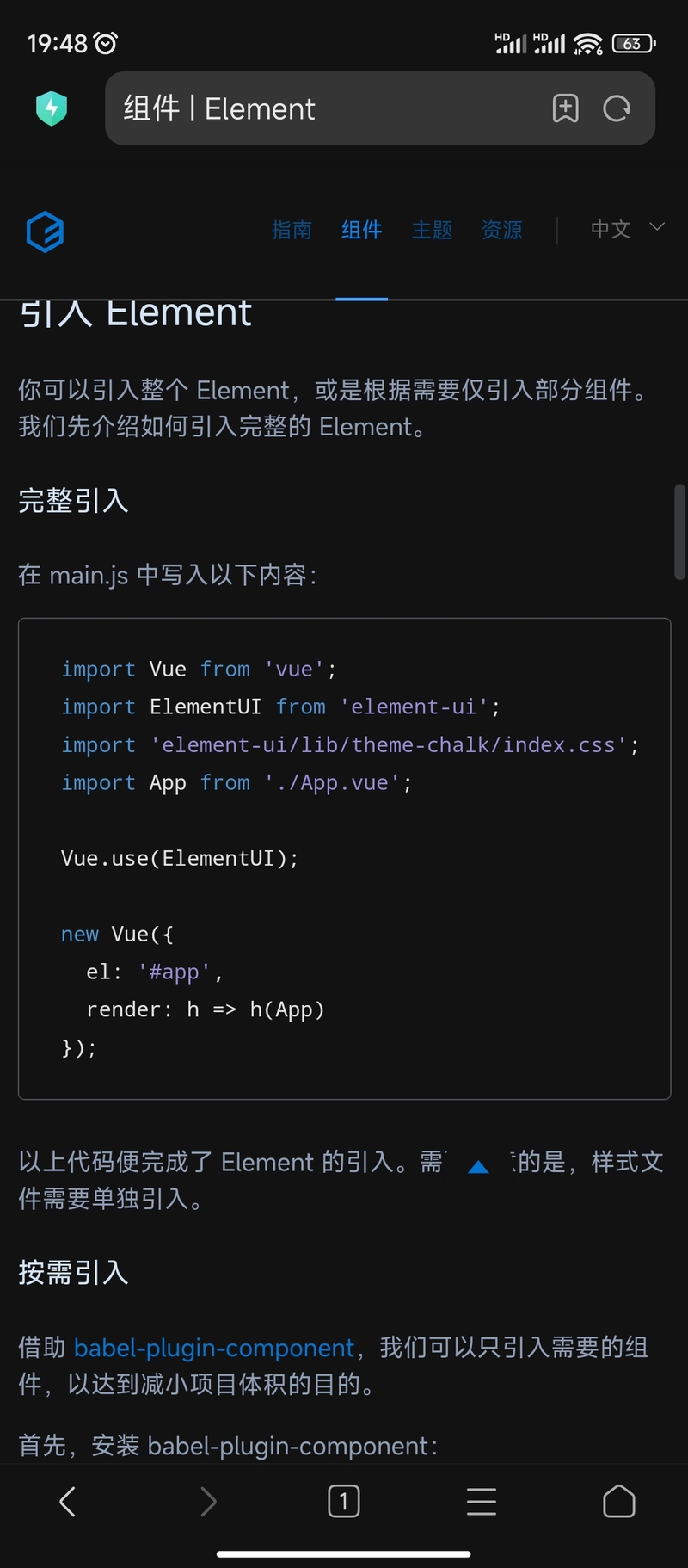The width and height of the screenshot is (688, 1568).
Task: Open the browser hamburger menu
Action: [x=482, y=1502]
